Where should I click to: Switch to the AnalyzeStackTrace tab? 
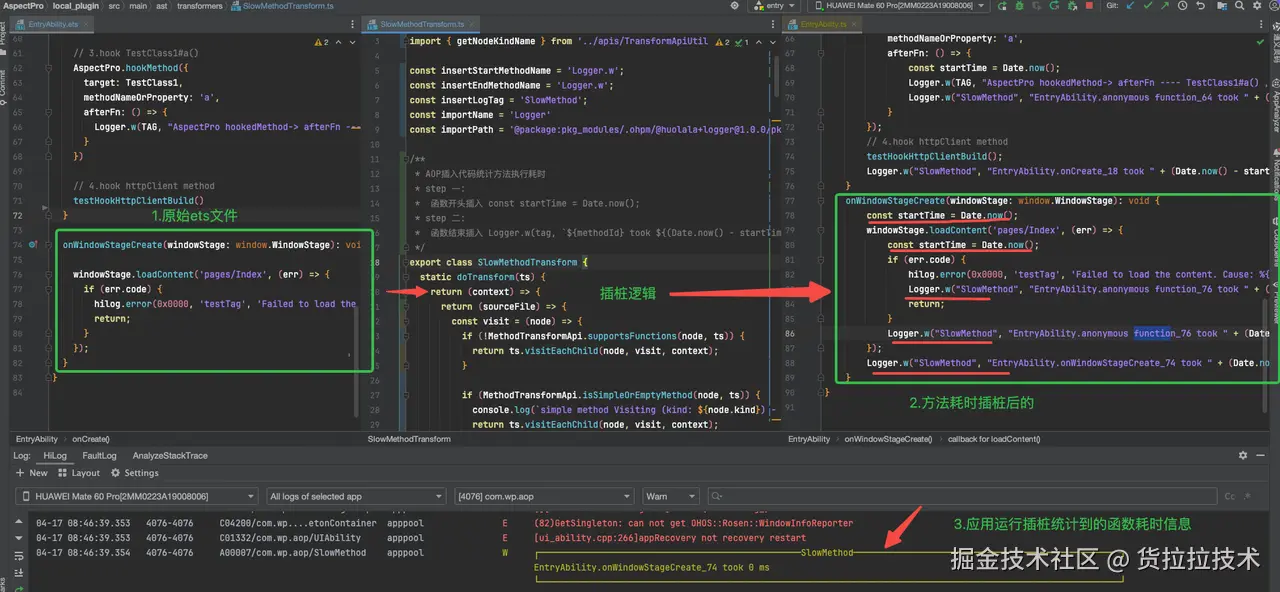coord(170,456)
